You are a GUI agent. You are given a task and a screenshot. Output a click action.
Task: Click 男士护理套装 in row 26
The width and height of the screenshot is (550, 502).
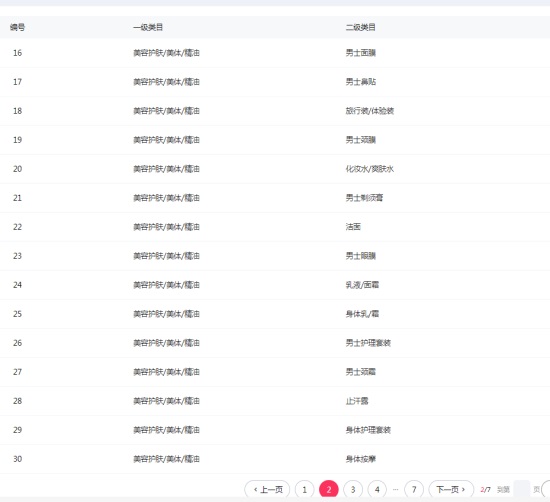point(368,343)
